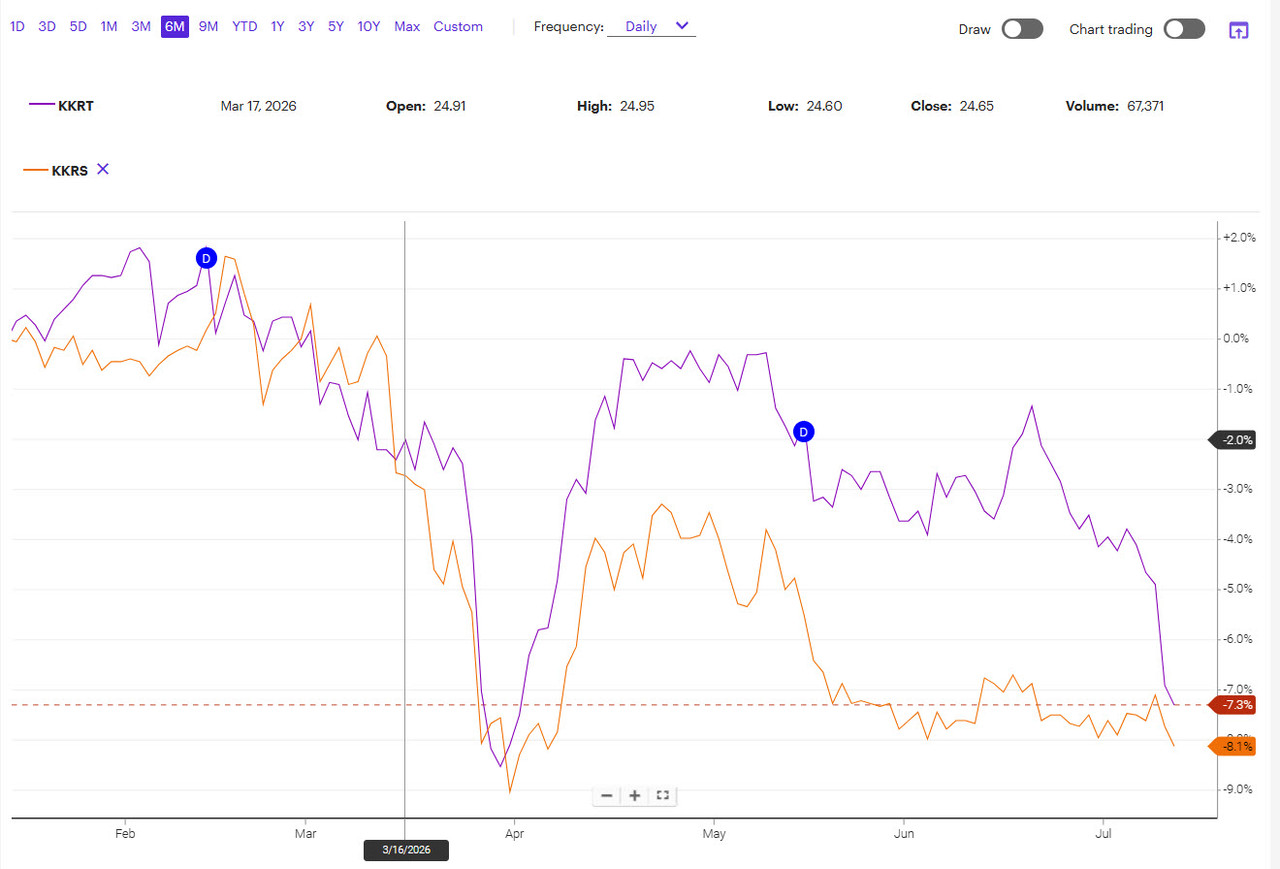
Task: Click the February dividend marker
Action: coord(205,258)
